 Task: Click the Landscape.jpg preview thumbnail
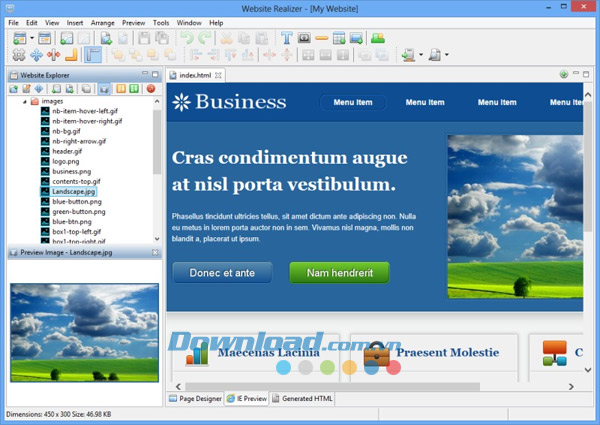(x=85, y=333)
